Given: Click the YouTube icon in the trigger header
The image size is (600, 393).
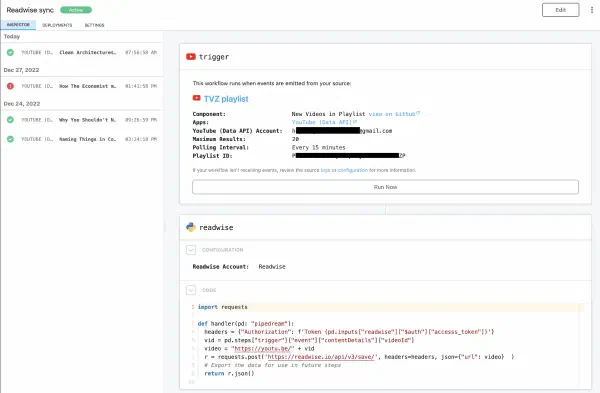Looking at the screenshot, I should 191,57.
